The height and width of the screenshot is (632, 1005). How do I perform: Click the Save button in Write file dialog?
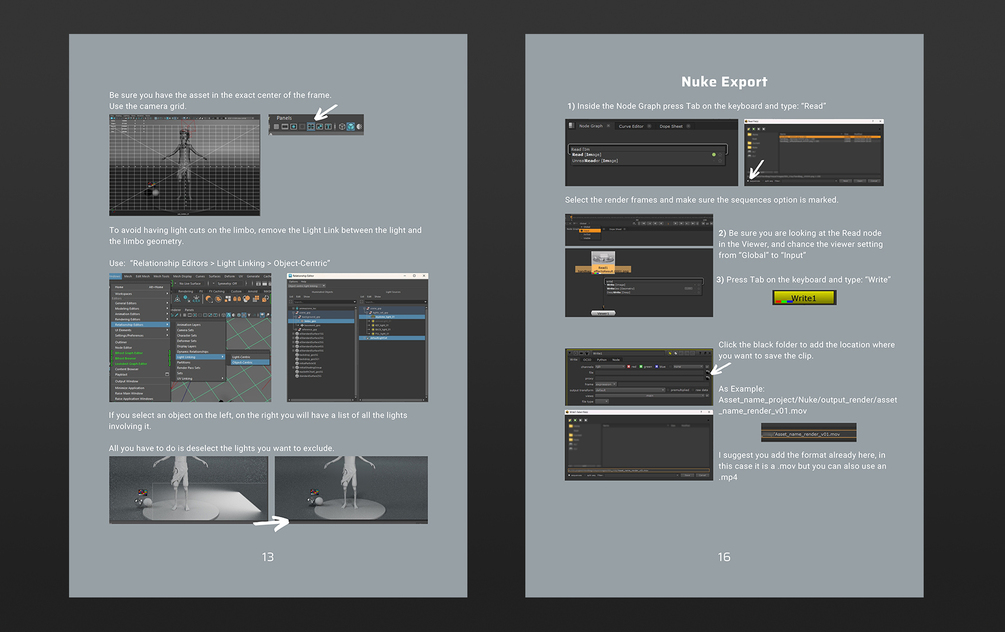click(687, 475)
